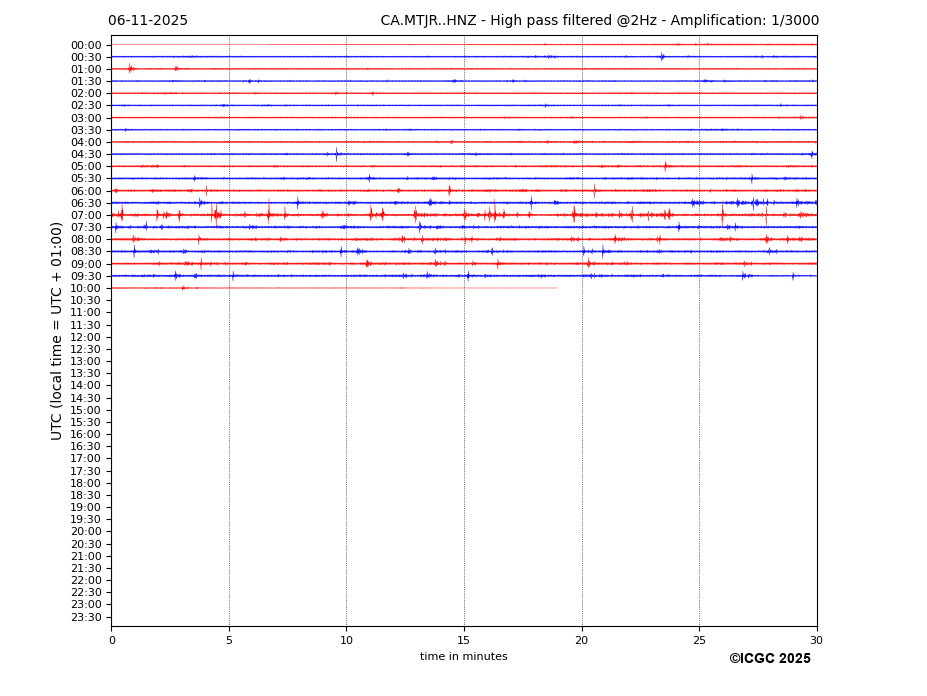927x696 pixels.
Task: Click the 5 tick on minutes axis
Action: pos(229,640)
